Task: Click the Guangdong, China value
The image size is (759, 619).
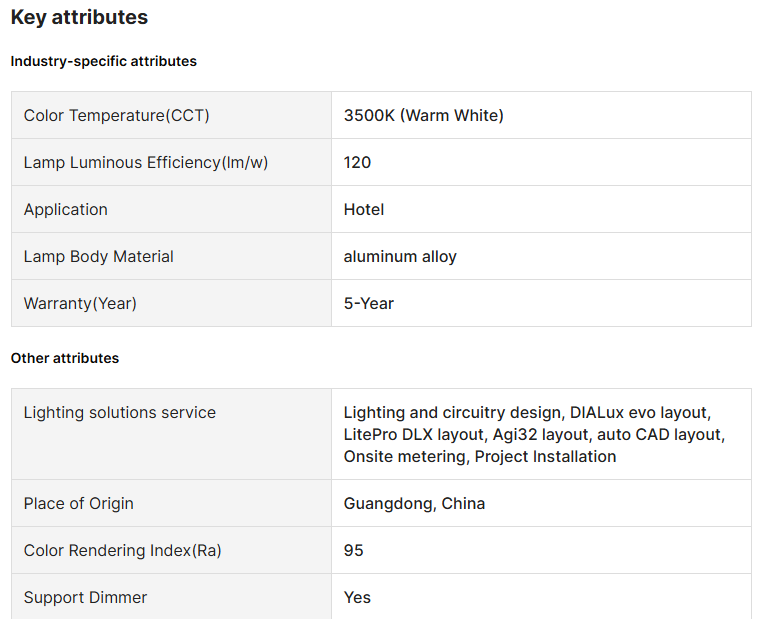Action: [x=414, y=504]
